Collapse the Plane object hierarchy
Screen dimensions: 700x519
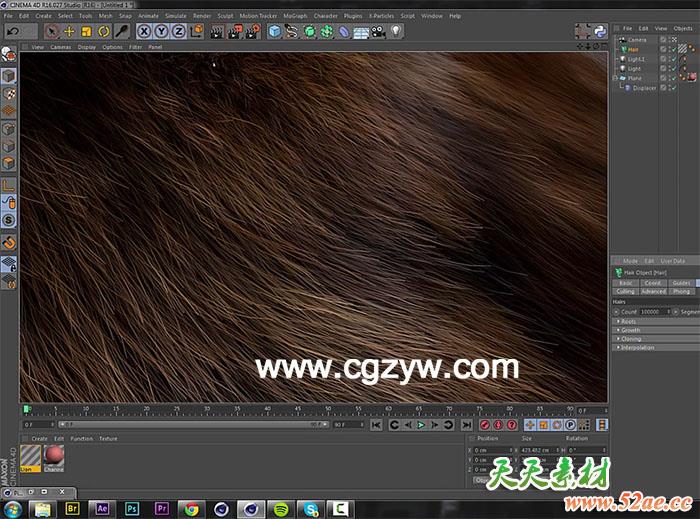[x=615, y=78]
